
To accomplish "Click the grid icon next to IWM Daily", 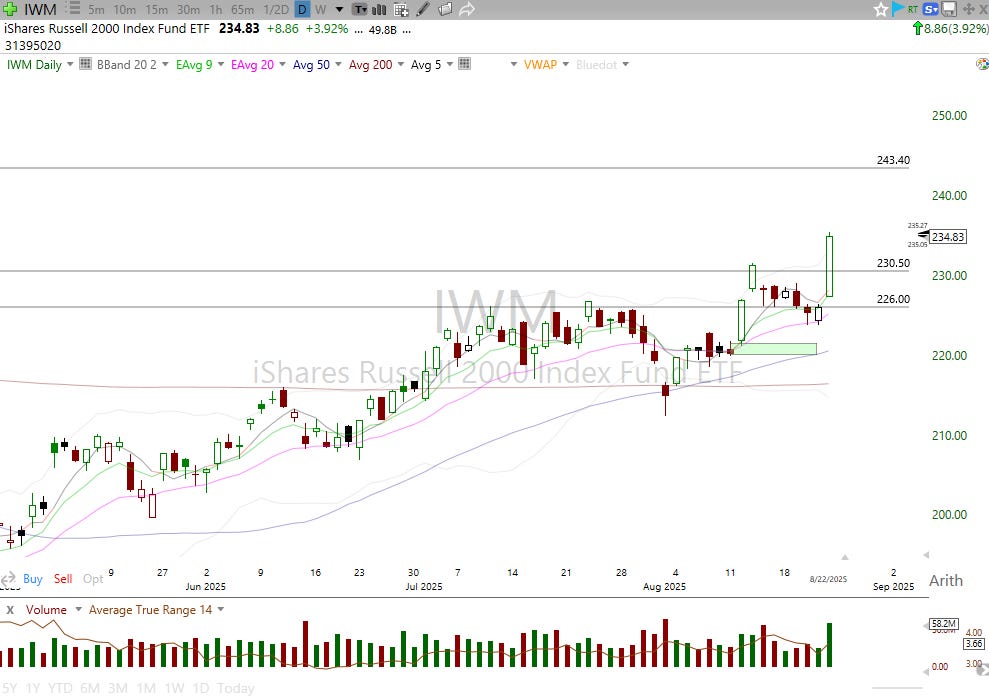I will [x=85, y=64].
